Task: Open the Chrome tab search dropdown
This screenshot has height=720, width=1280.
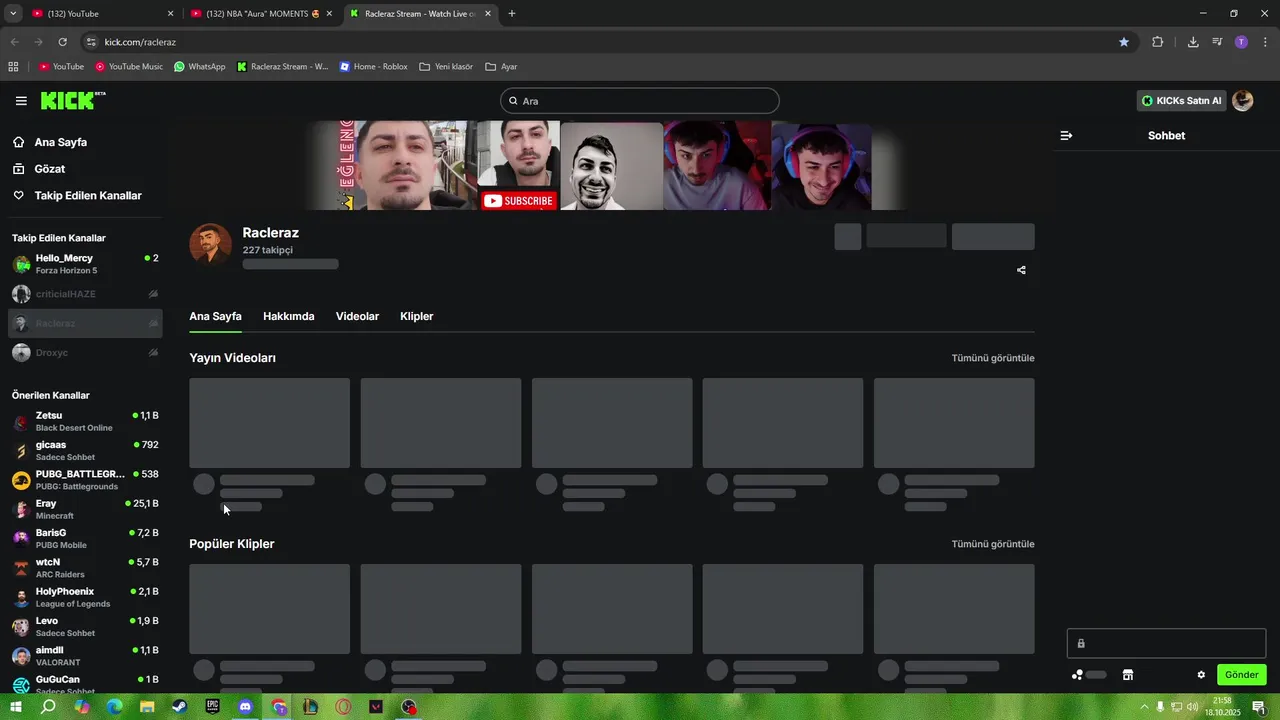Action: tap(13, 14)
